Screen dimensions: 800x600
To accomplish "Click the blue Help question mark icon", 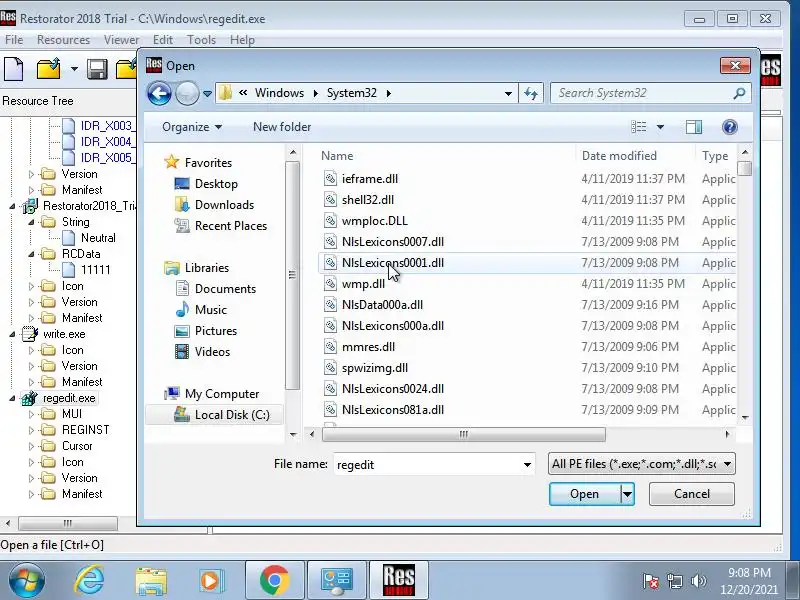I will coord(730,127).
